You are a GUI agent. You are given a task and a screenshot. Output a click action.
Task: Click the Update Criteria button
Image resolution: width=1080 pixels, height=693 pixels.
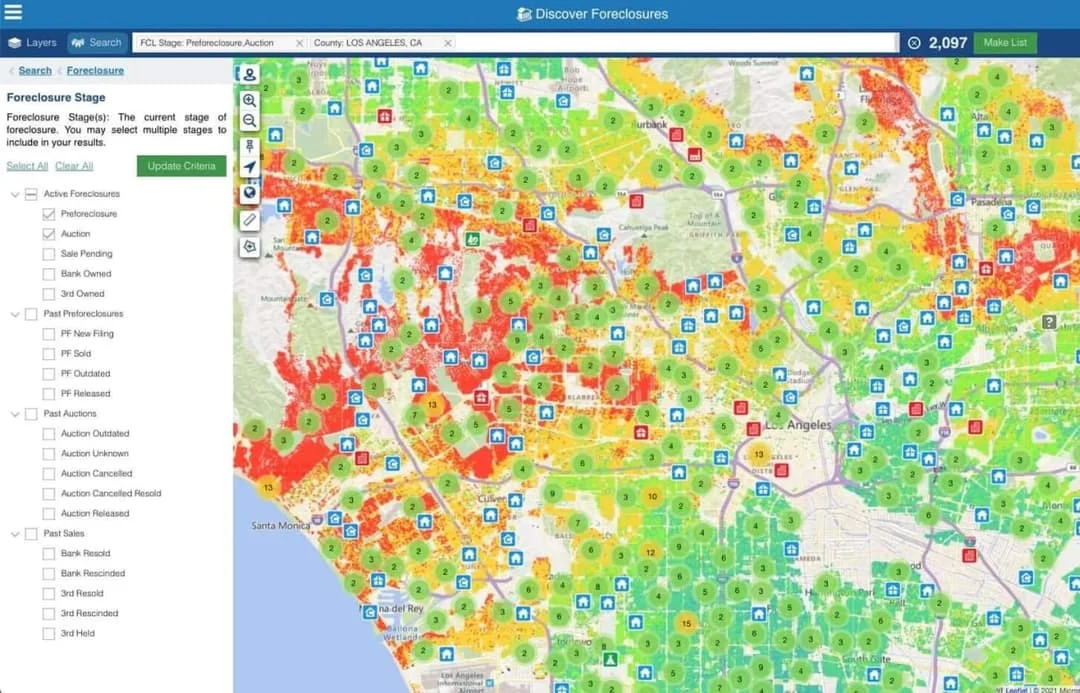pyautogui.click(x=181, y=167)
